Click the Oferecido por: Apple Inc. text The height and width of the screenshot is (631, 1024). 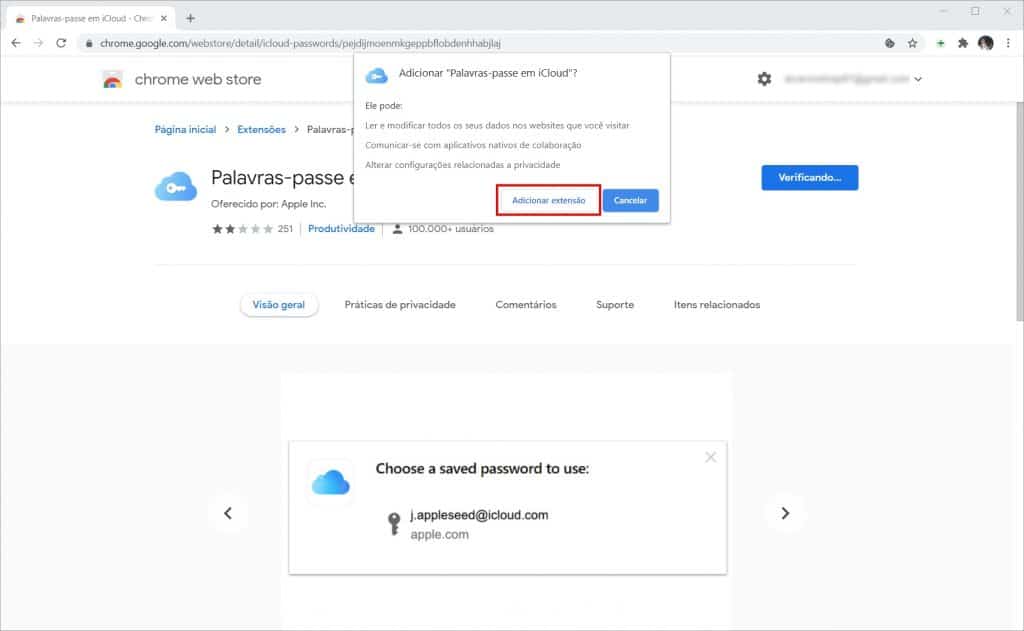[x=268, y=204]
